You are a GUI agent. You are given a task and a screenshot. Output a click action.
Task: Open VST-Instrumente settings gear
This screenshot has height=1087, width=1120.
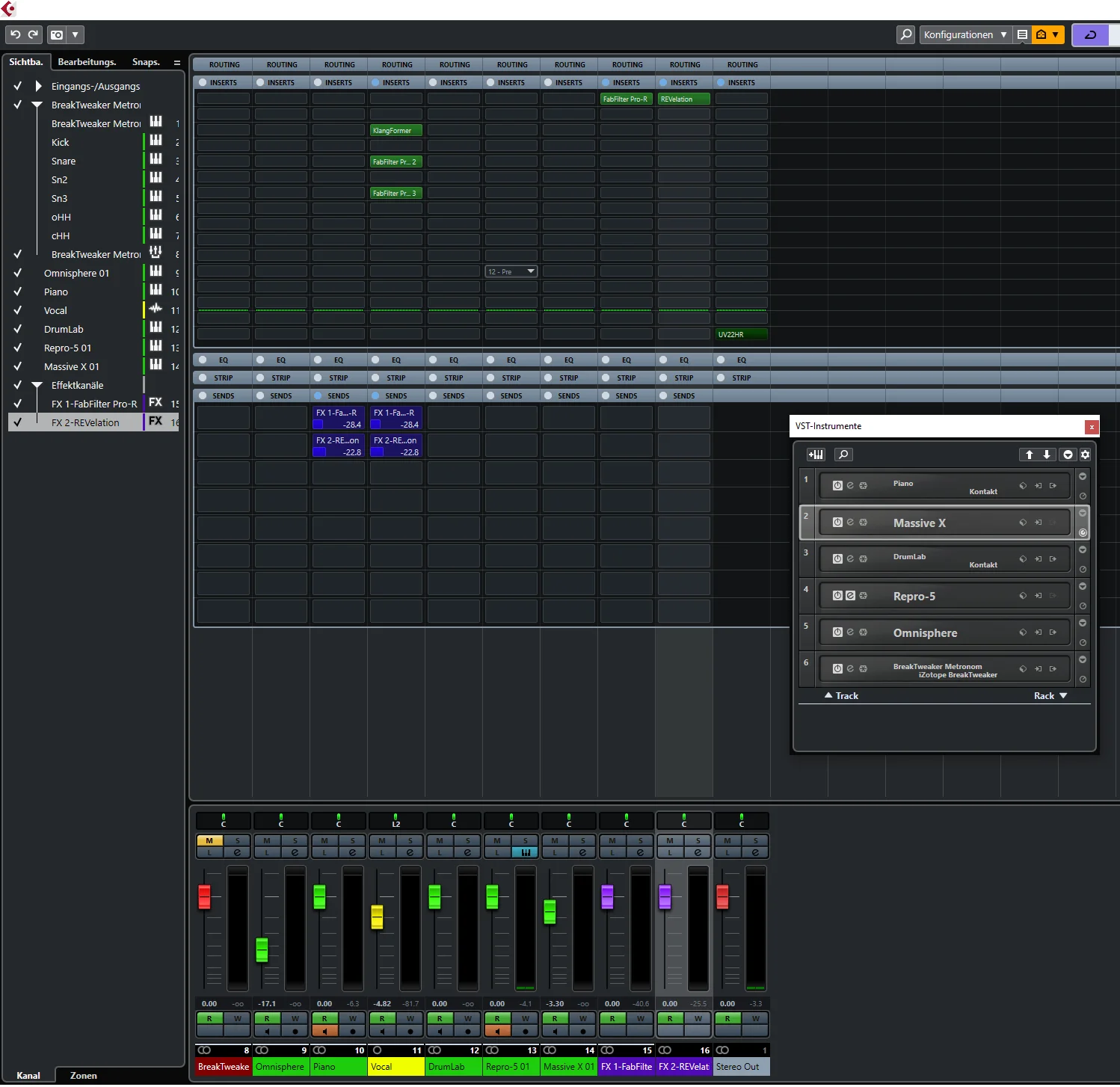pos(1085,455)
